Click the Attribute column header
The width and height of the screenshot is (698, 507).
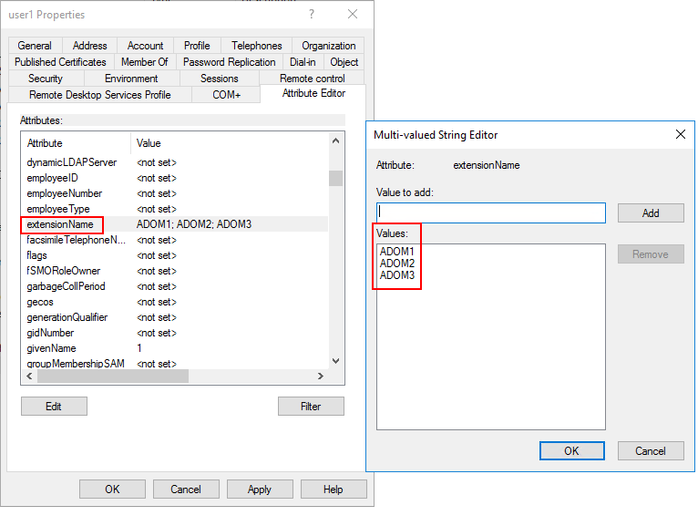click(x=76, y=143)
